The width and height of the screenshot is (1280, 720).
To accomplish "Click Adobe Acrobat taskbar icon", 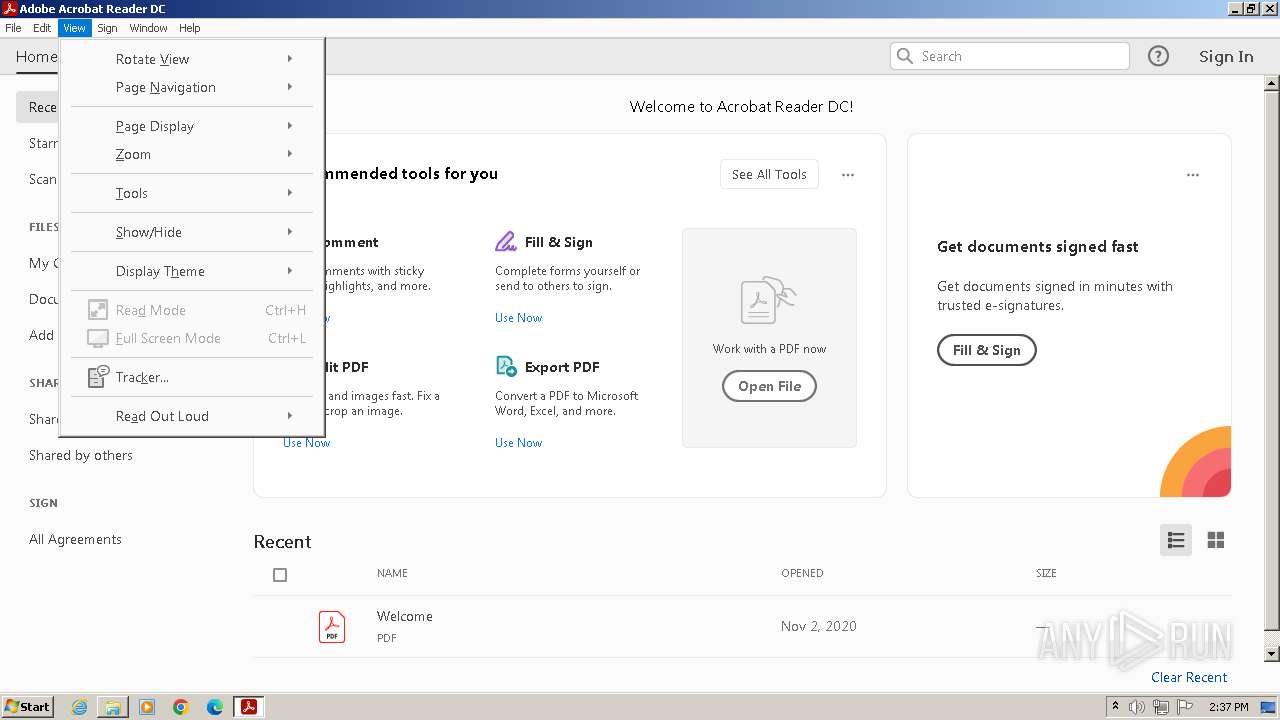I will click(x=248, y=707).
